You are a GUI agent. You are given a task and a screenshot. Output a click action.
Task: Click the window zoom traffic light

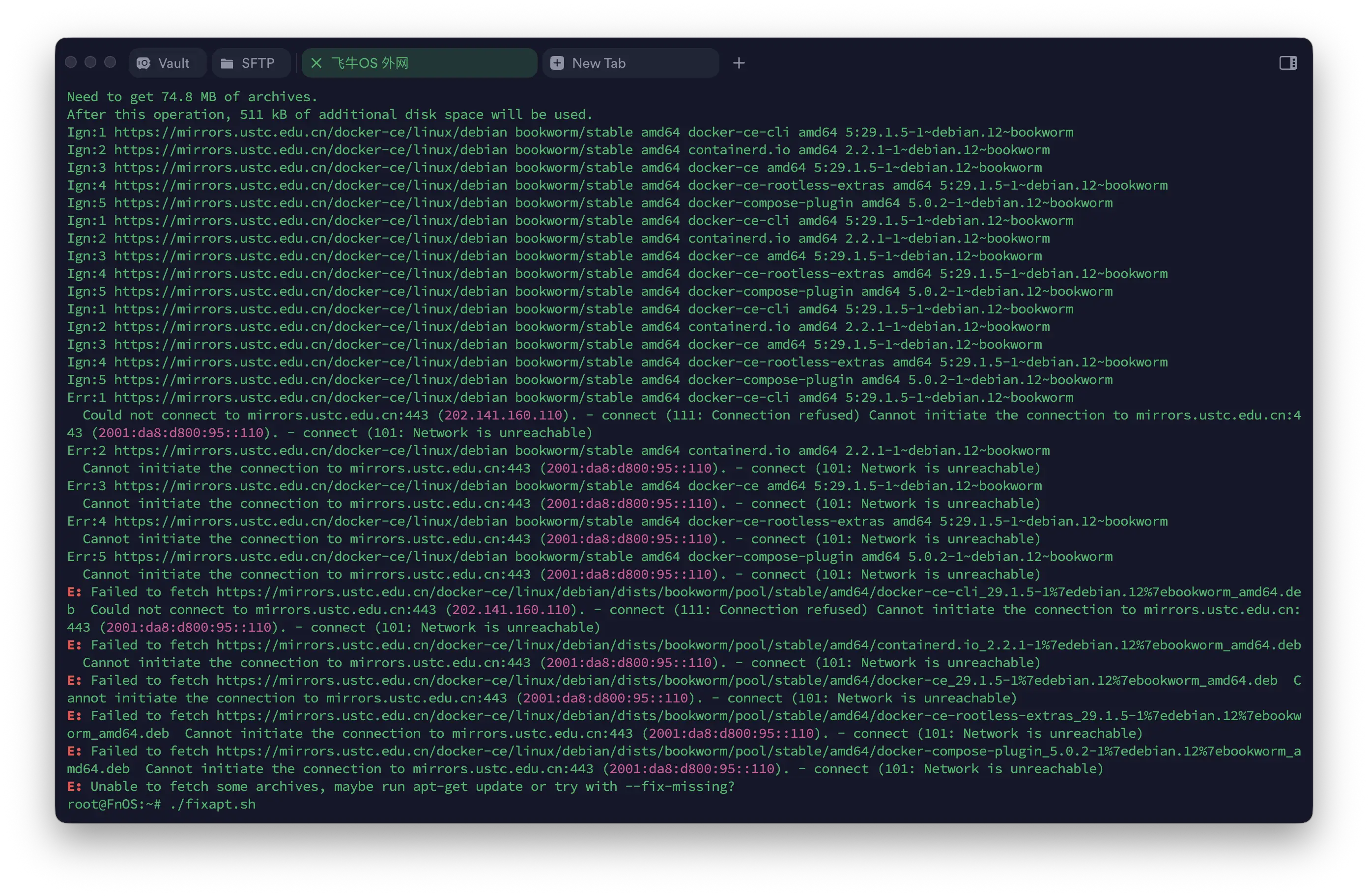(111, 62)
